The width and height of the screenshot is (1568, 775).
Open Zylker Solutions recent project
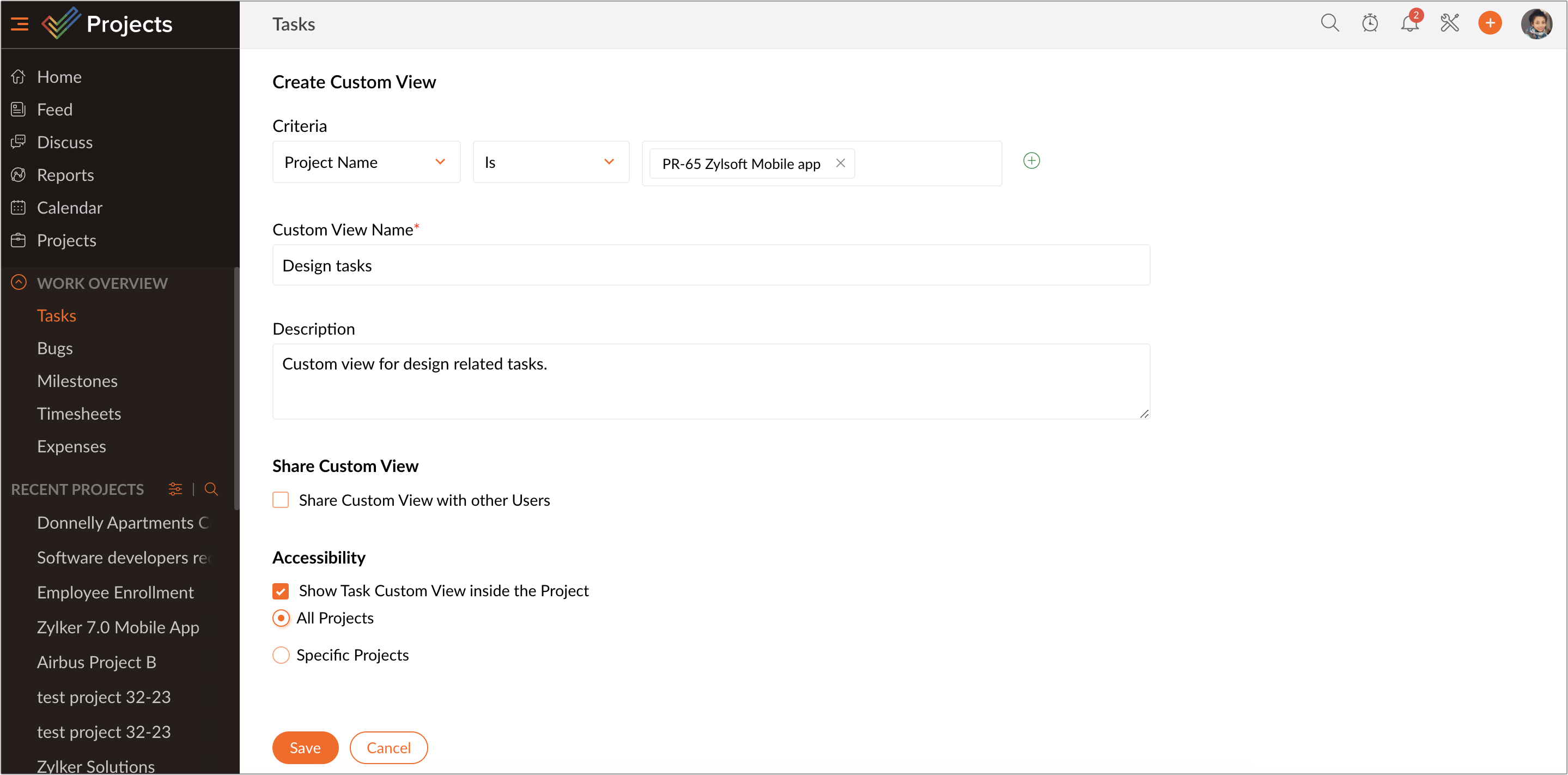[x=95, y=766]
